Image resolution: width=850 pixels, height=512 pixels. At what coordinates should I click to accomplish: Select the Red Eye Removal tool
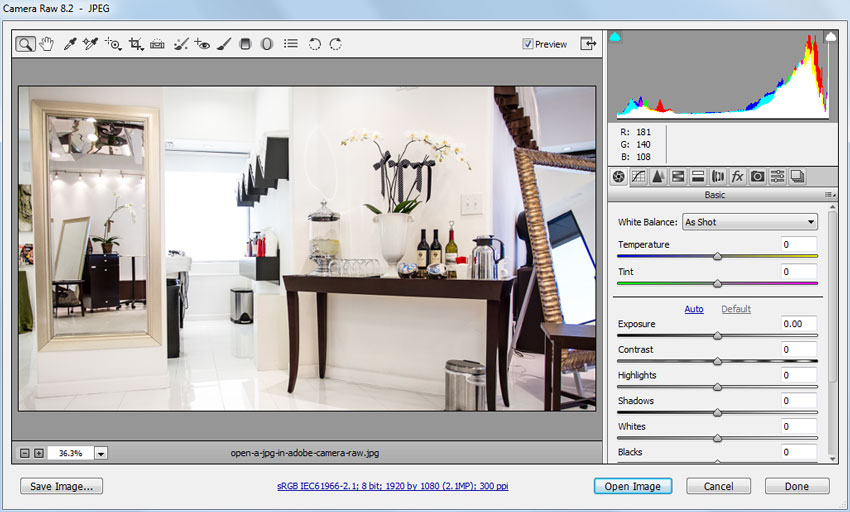(x=202, y=44)
